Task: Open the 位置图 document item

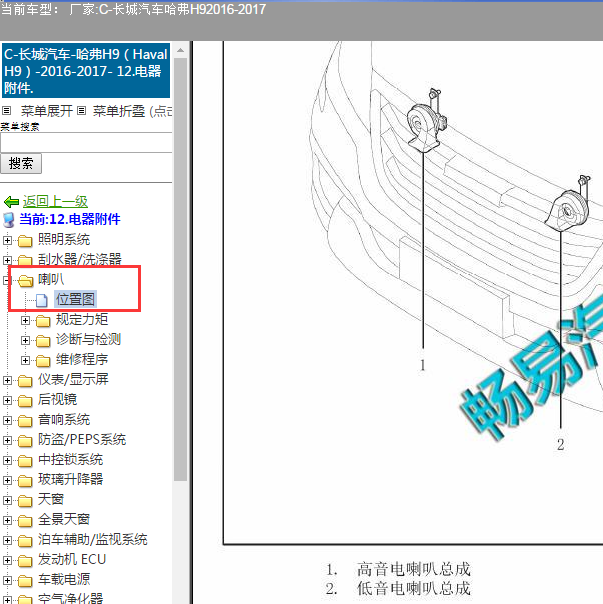Action: coord(75,299)
